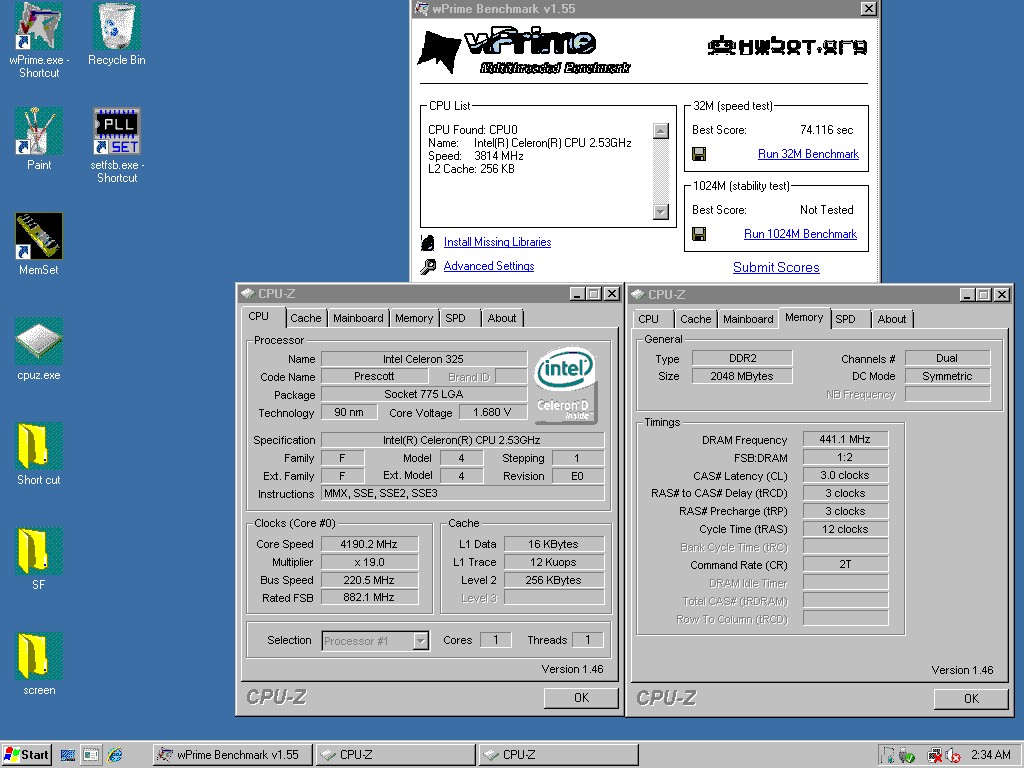The image size is (1024, 768).
Task: Open the Windows Start menu
Action: tap(26, 755)
